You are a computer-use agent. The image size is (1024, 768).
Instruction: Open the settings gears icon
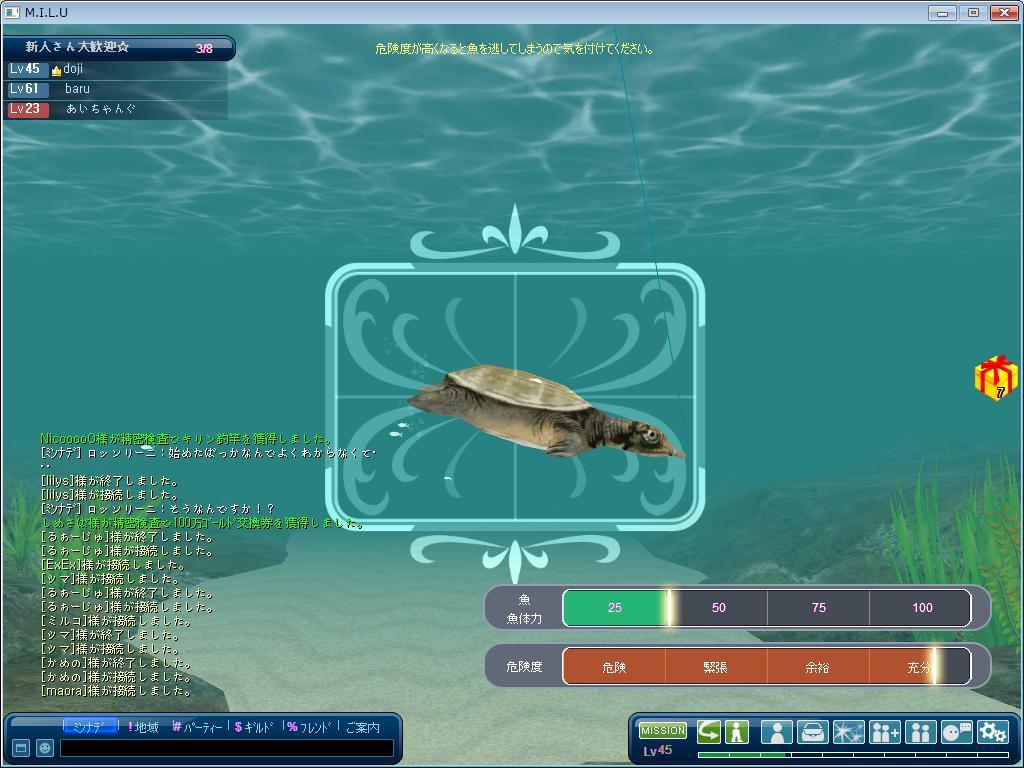993,732
